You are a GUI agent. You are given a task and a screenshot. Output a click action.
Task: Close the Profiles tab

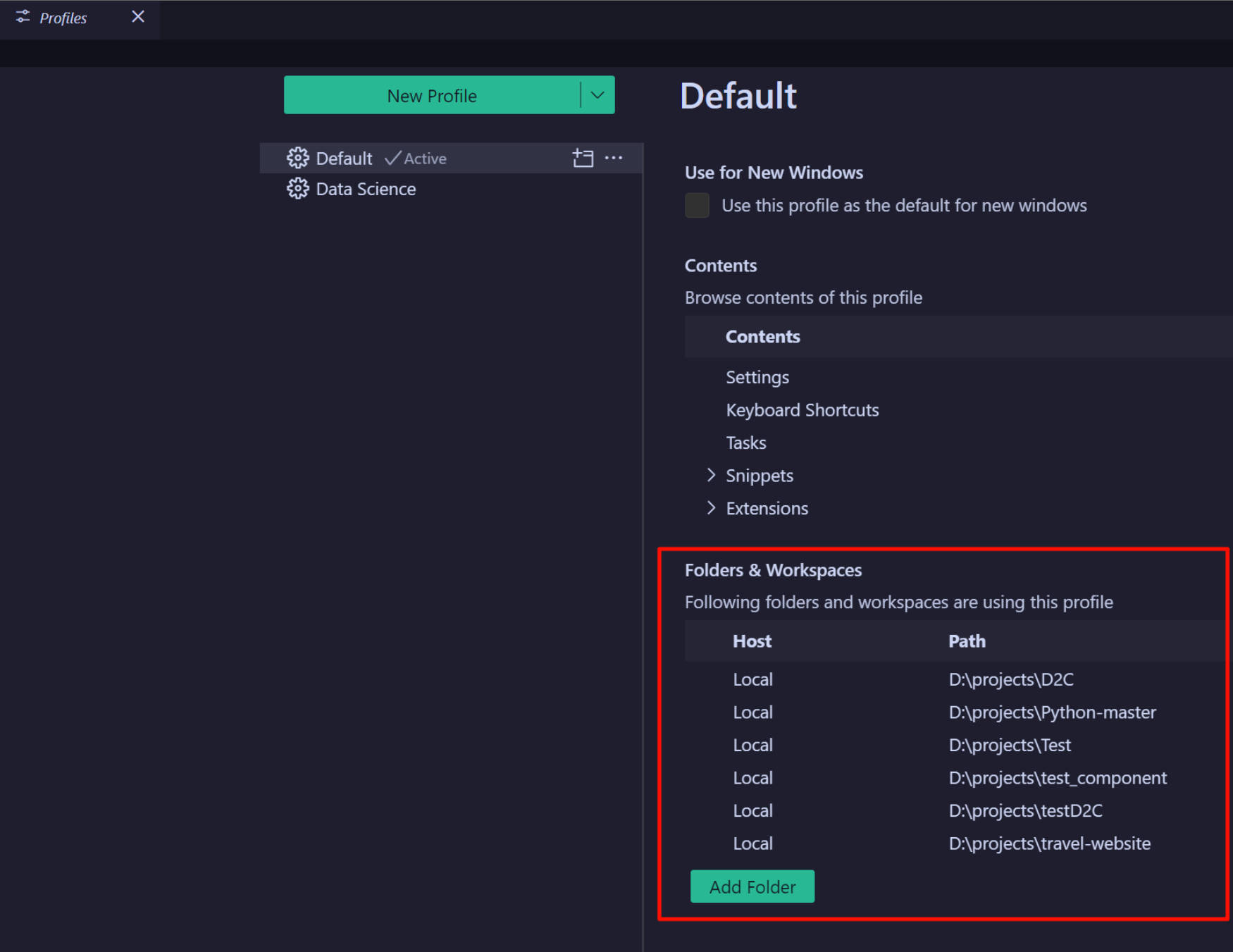137,16
